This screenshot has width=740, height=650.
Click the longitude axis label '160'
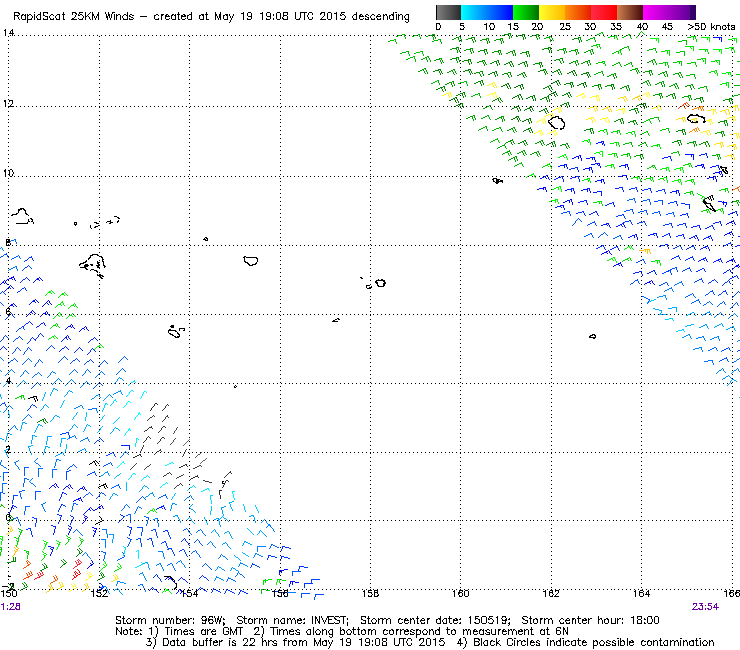coord(461,593)
